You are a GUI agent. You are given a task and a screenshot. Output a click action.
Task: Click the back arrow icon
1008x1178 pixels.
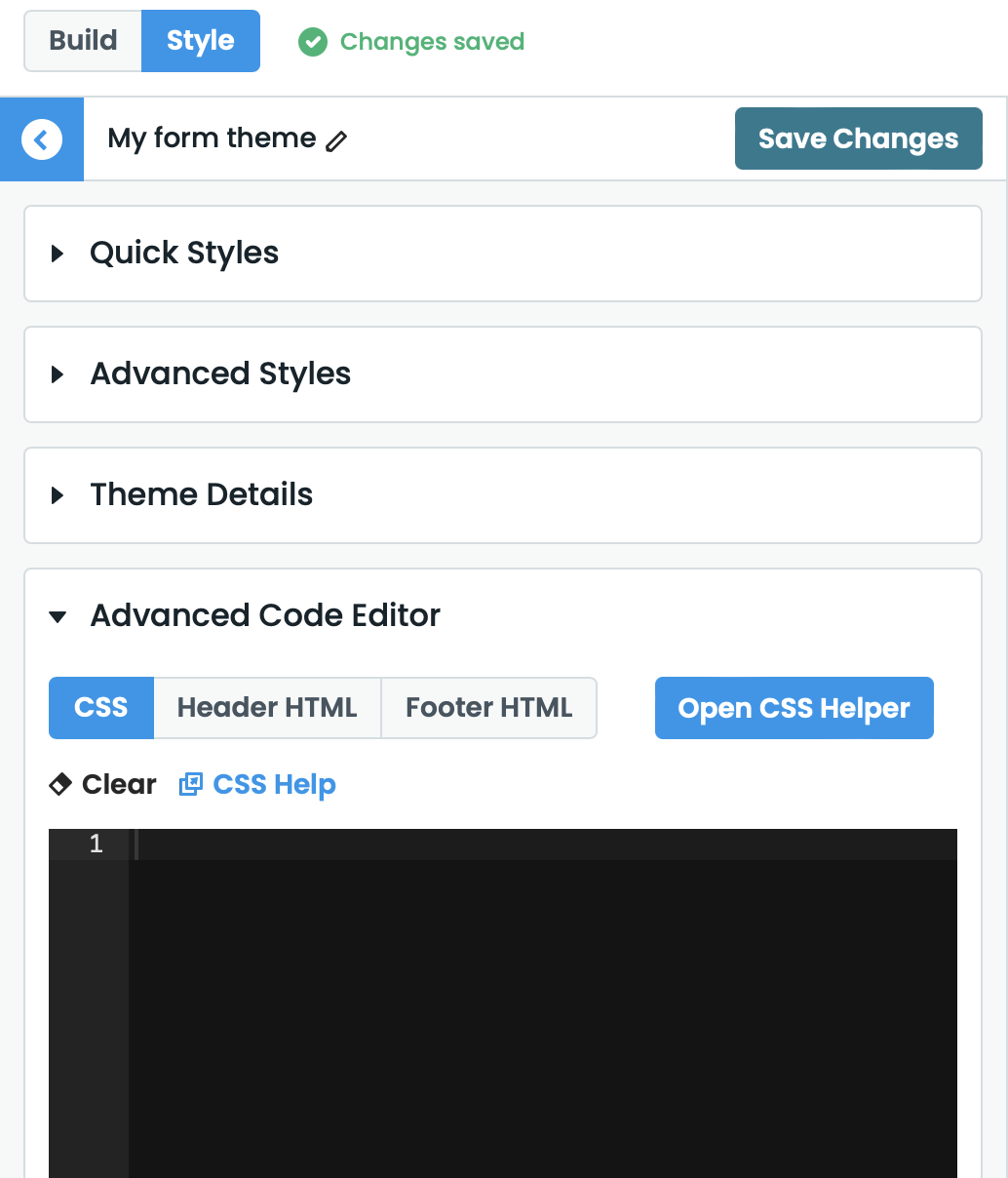[41, 139]
